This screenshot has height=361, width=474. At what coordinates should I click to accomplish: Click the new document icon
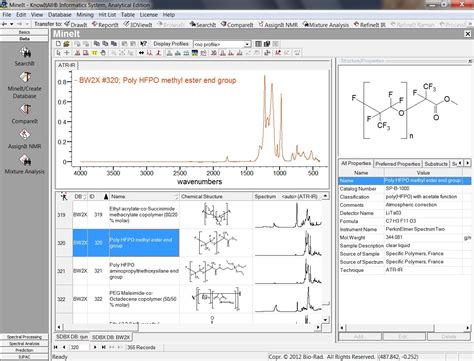[x=58, y=44]
